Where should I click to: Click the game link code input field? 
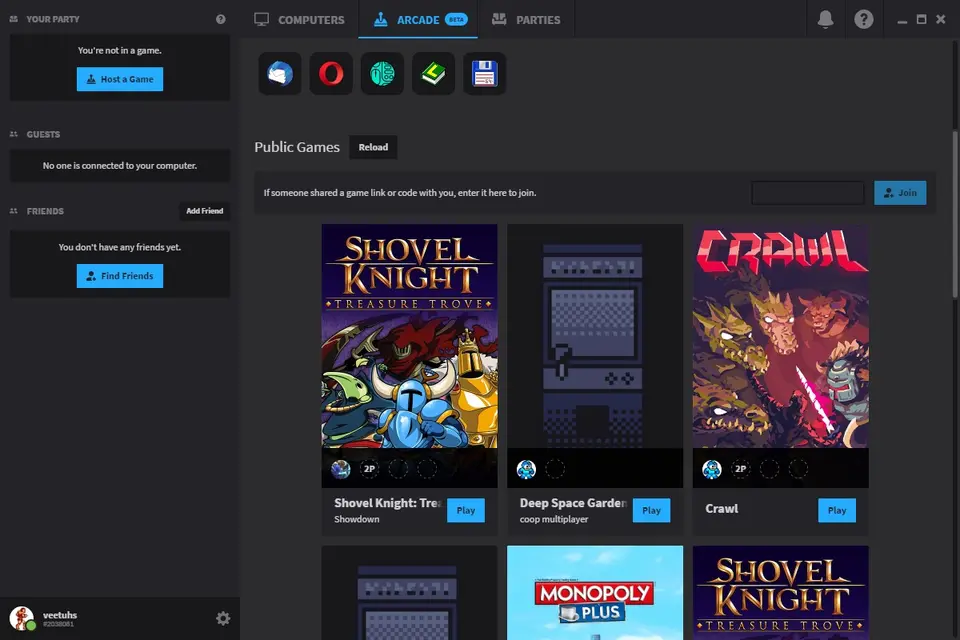(807, 193)
